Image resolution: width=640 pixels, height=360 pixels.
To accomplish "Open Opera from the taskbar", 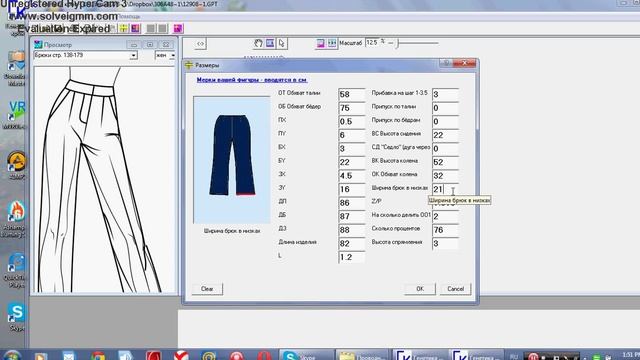I will (264, 356).
